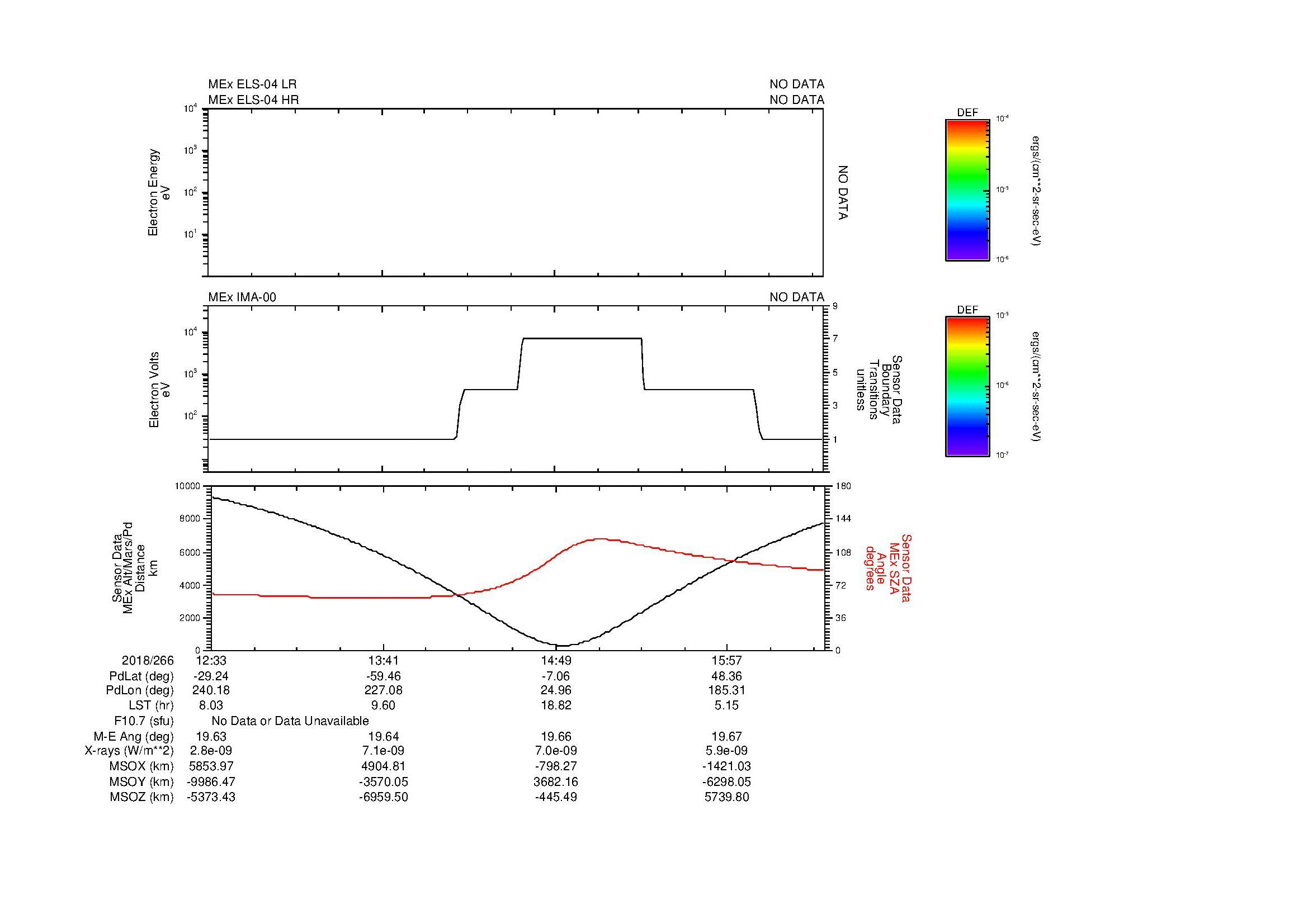The height and width of the screenshot is (924, 1308).
Task: Click the MEx ELS-04 LR label
Action: coord(252,84)
